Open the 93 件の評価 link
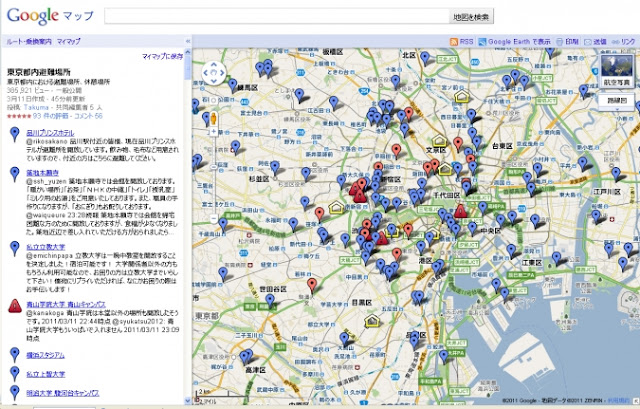Viewport: 640px width, 409px height. [51, 116]
